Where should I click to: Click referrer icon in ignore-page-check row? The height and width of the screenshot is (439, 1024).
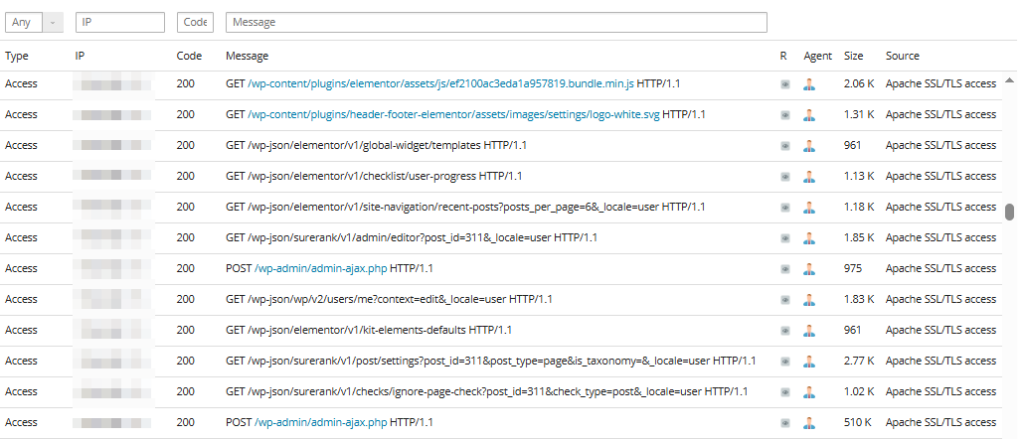[x=785, y=392]
